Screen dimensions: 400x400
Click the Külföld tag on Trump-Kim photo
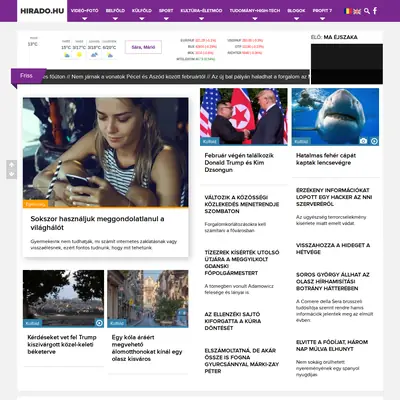pos(210,141)
